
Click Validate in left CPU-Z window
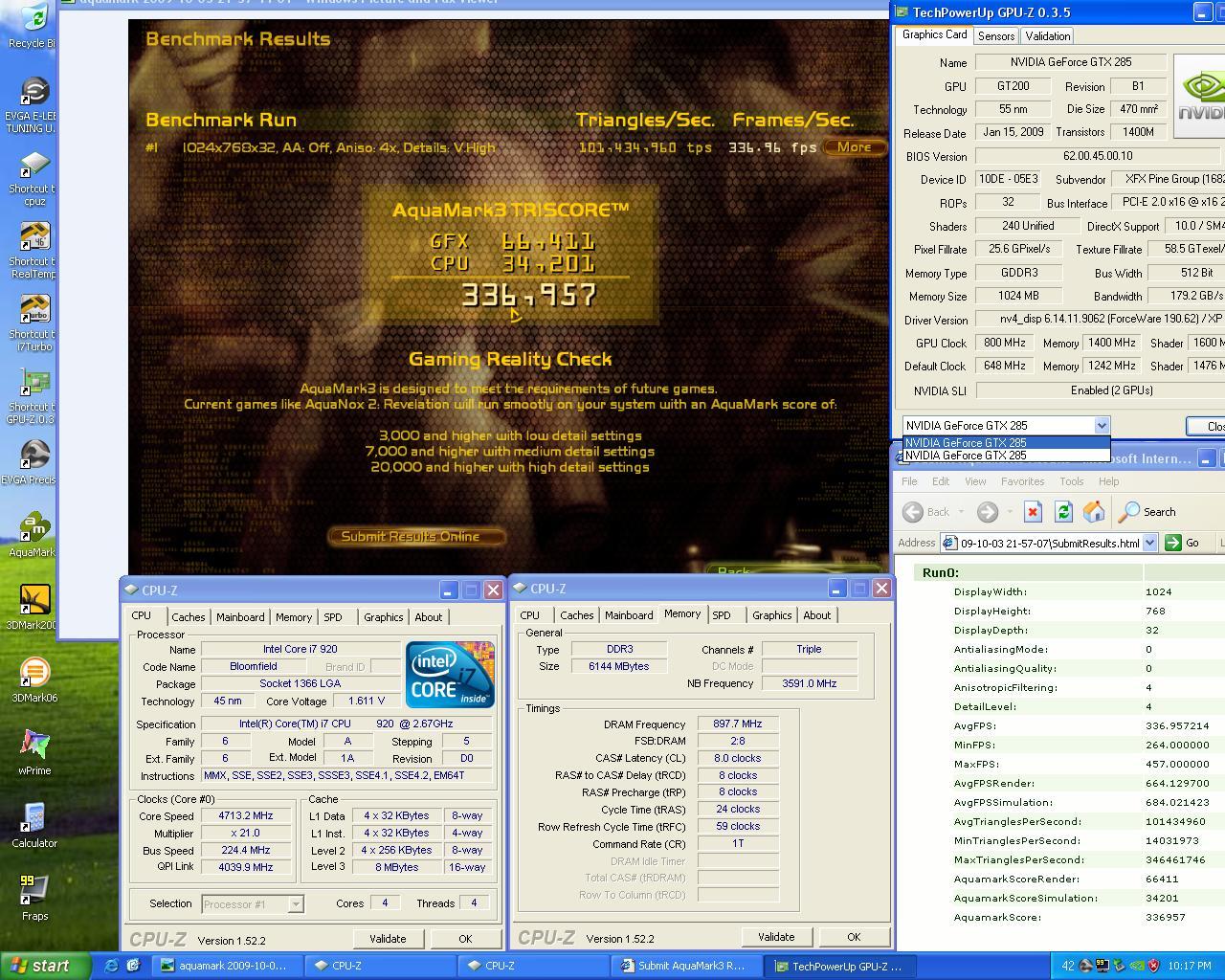388,939
